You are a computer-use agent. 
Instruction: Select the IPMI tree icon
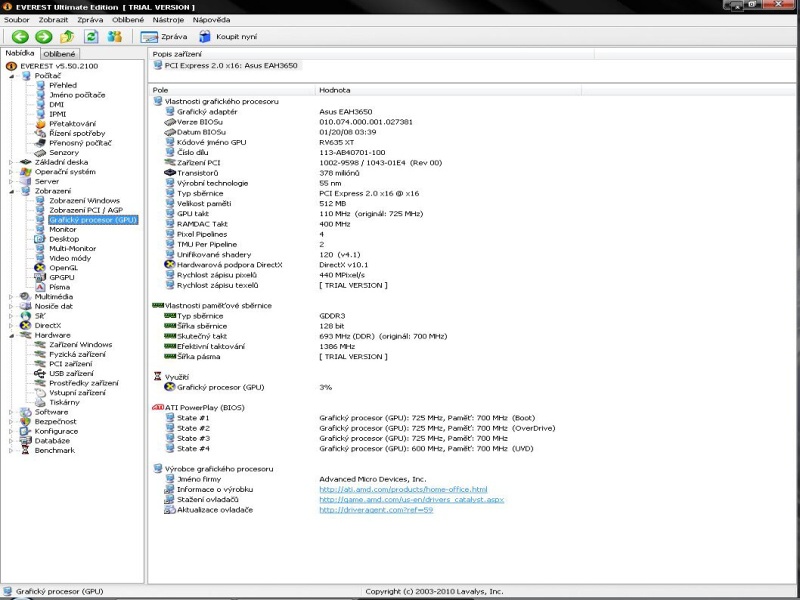pos(40,114)
